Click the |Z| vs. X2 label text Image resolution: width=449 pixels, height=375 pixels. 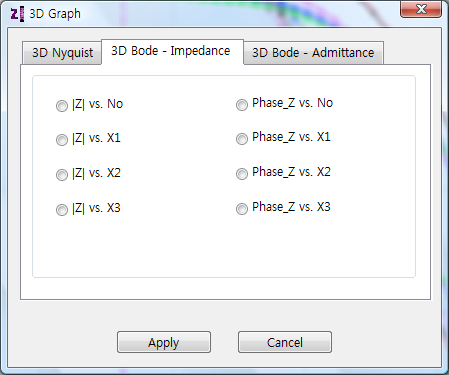pyautogui.click(x=96, y=173)
